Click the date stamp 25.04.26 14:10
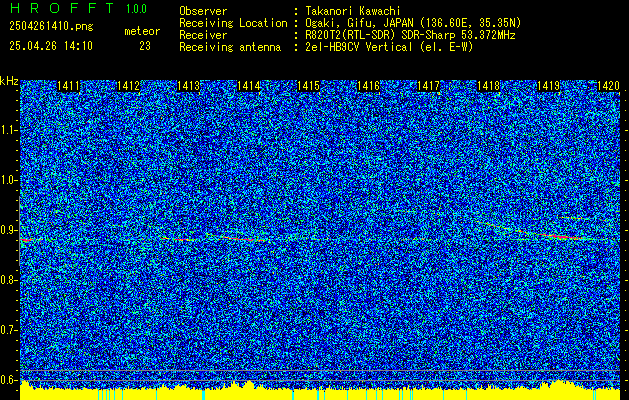The image size is (629, 400). click(x=51, y=46)
